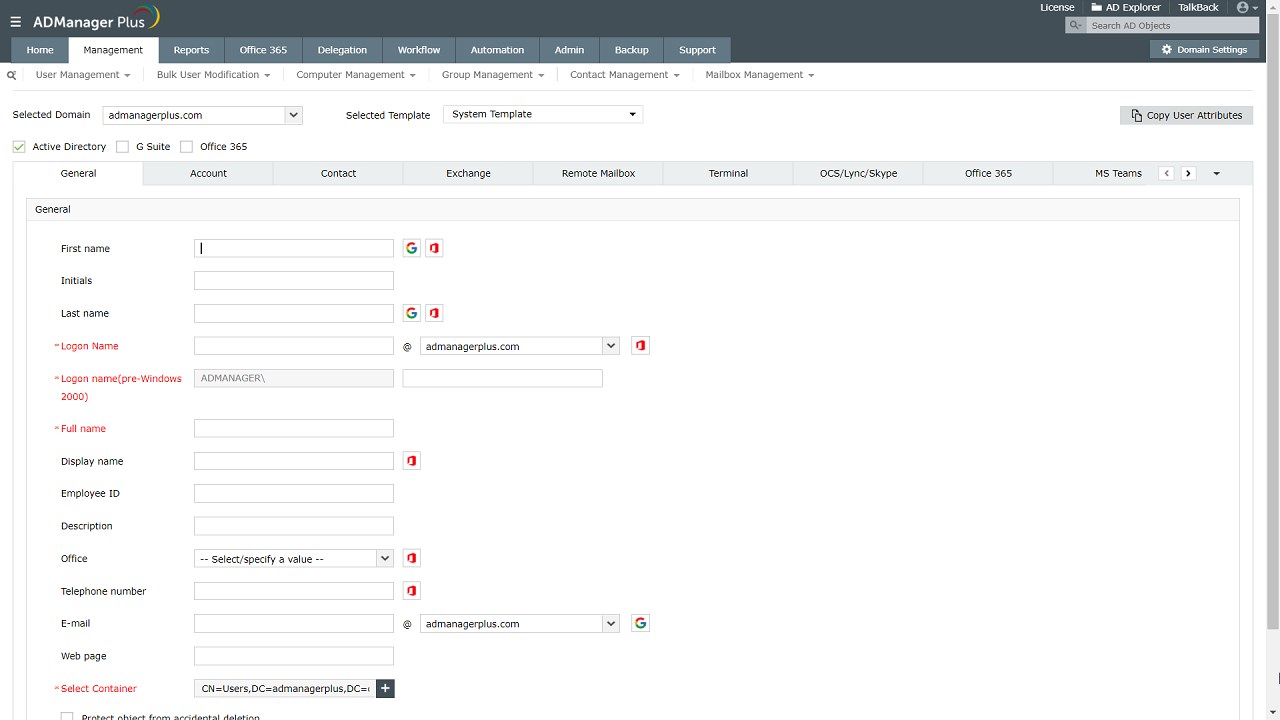This screenshot has height=720, width=1280.
Task: Click the Office 365 icon beside First name
Action: pos(434,248)
